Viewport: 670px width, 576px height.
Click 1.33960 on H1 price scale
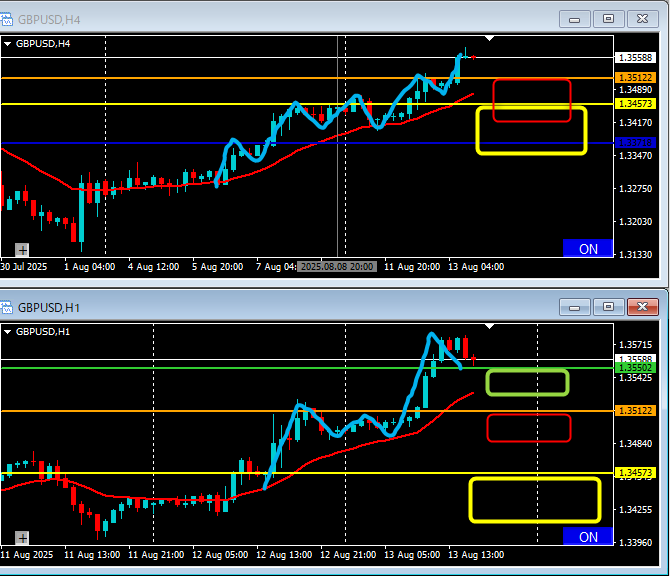635,542
